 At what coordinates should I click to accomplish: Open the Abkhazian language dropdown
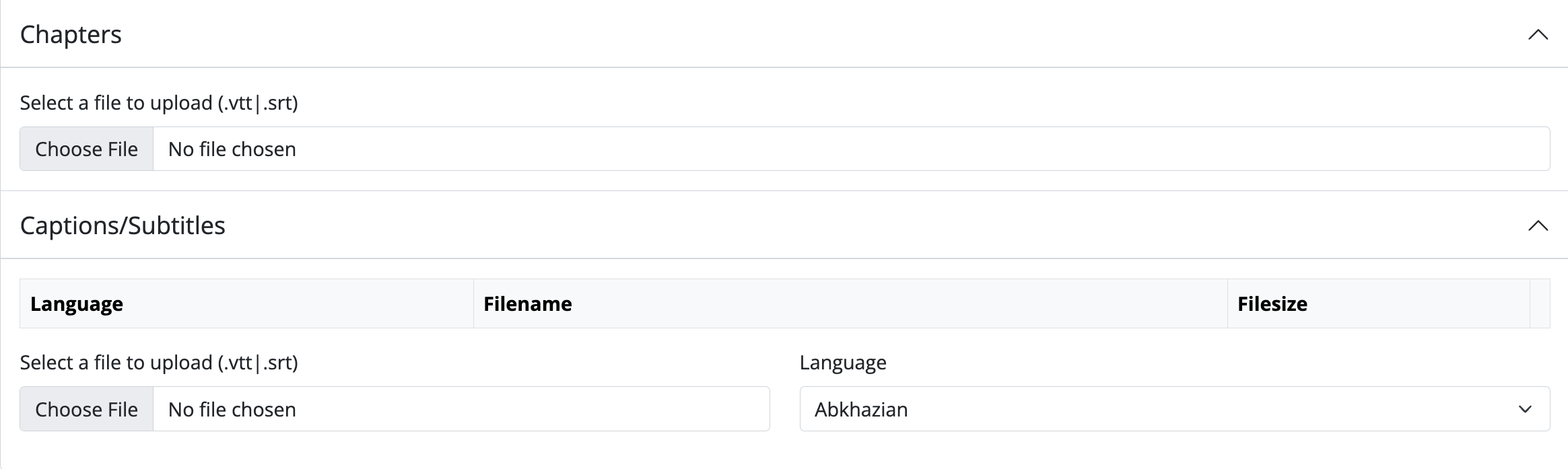point(1145,409)
